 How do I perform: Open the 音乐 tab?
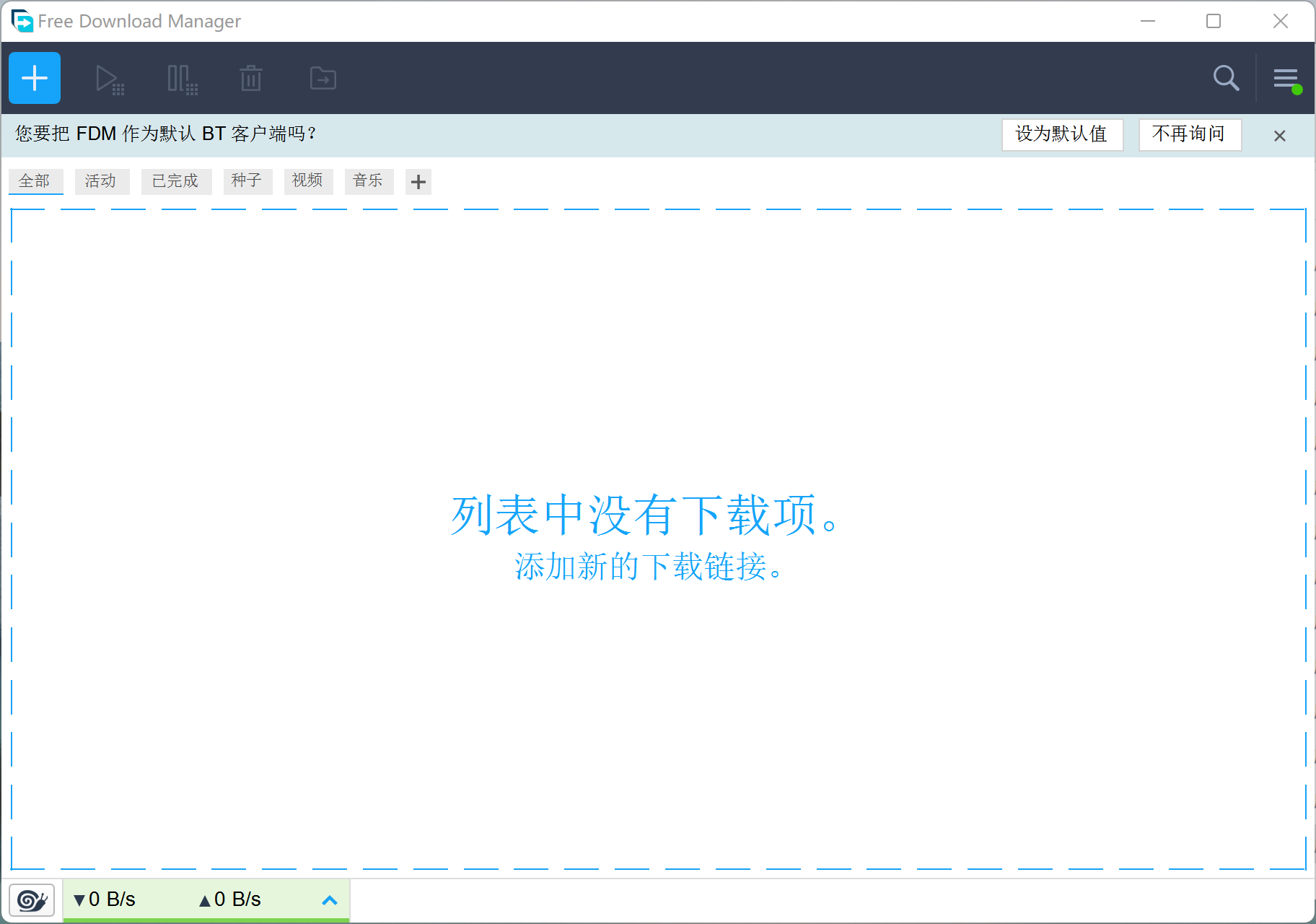[369, 181]
